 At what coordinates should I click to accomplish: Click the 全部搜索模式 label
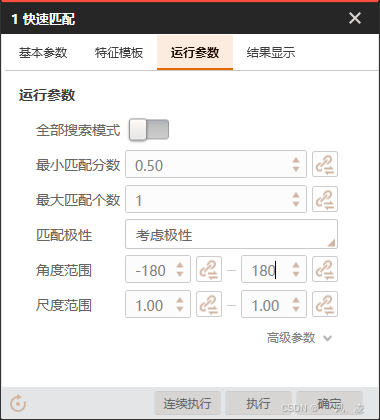pos(78,130)
